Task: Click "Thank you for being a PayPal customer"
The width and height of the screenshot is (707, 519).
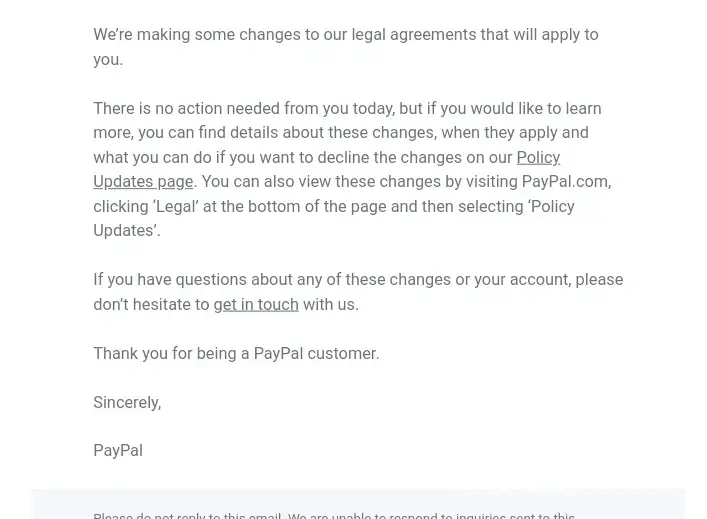Action: click(x=236, y=353)
